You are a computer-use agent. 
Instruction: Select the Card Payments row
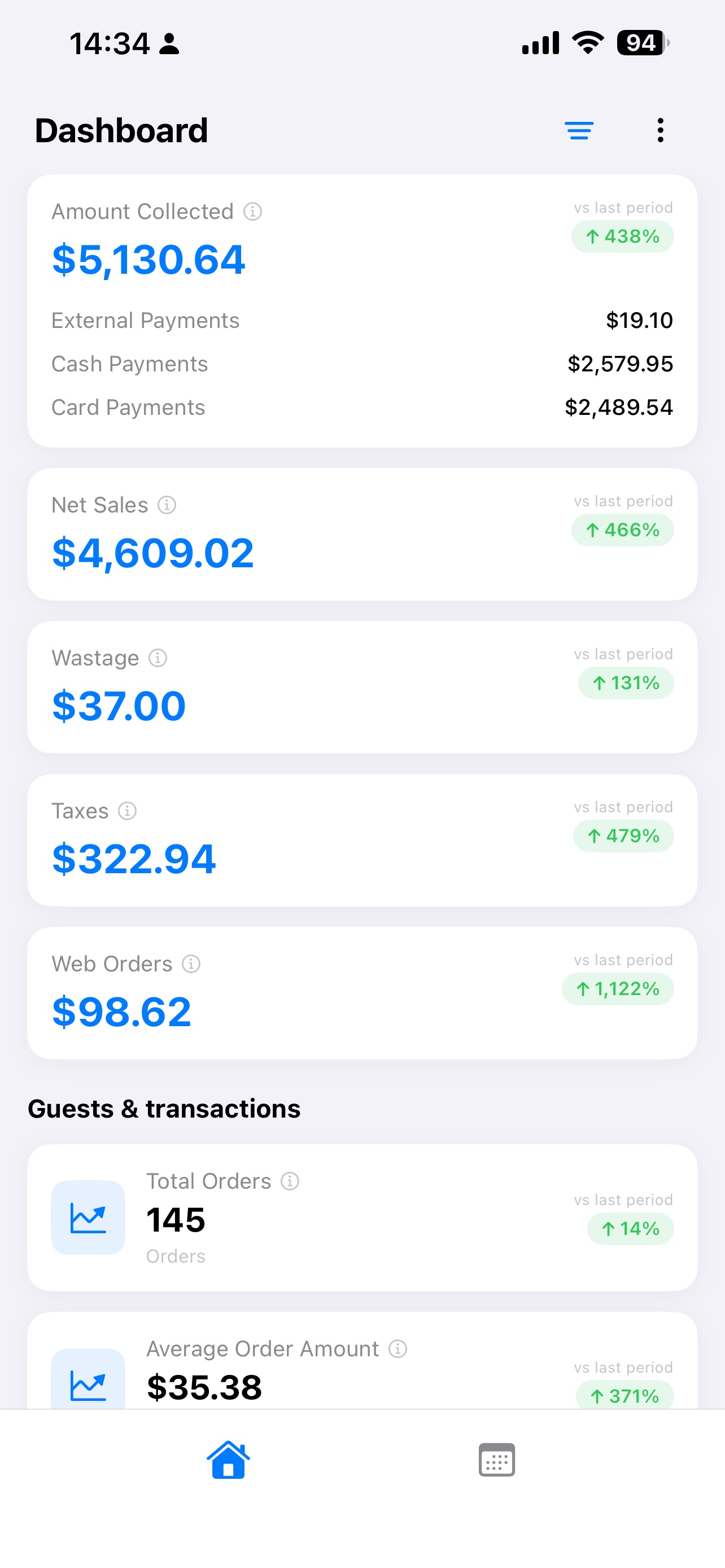click(x=362, y=407)
